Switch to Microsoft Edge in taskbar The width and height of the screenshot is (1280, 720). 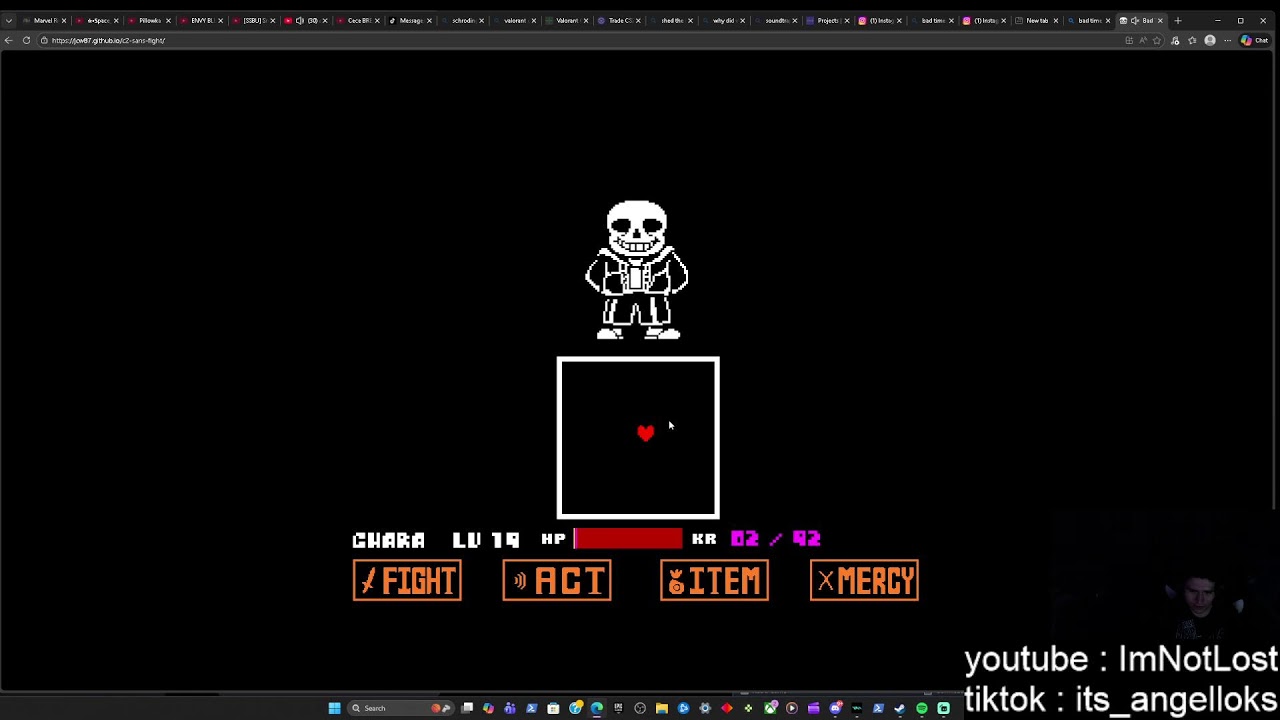point(597,708)
